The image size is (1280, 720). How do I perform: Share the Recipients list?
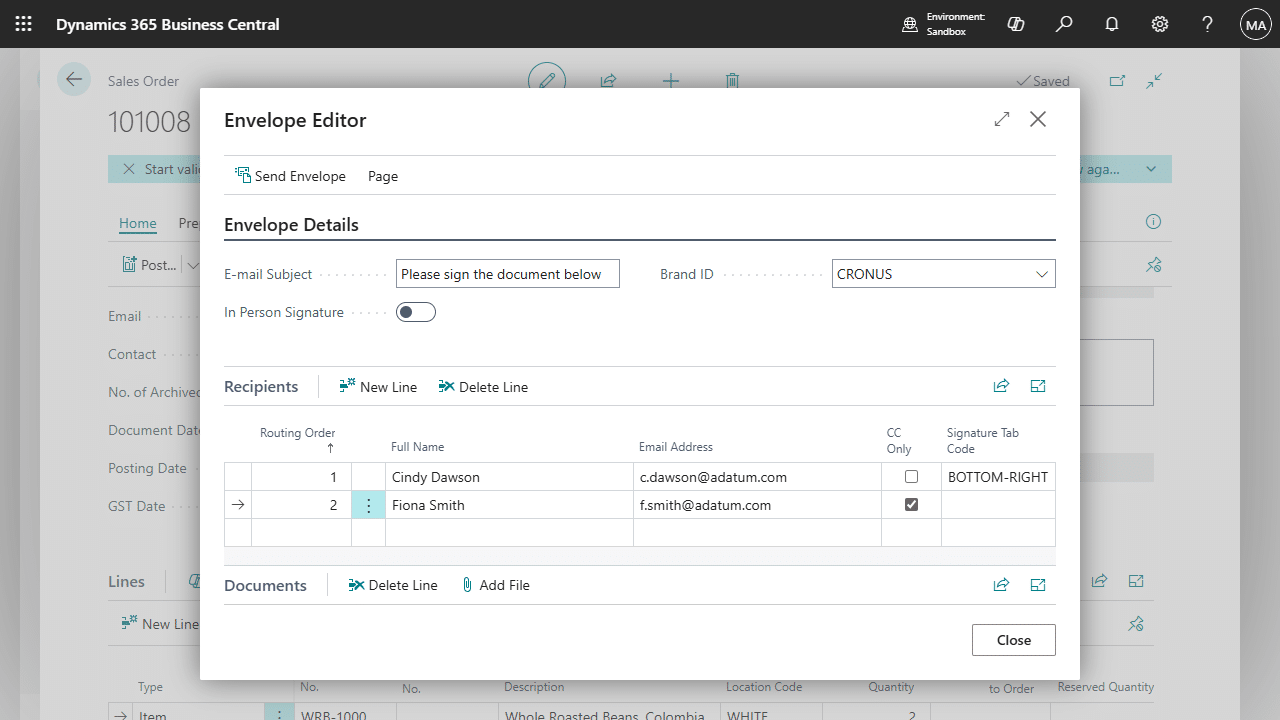point(1001,386)
